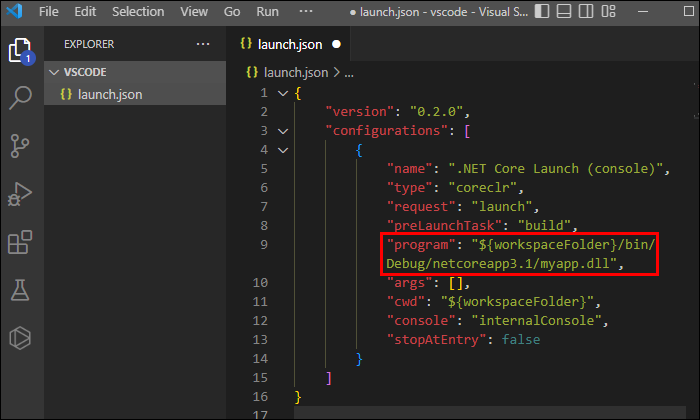Toggle bottom panel layout icon

564,11
